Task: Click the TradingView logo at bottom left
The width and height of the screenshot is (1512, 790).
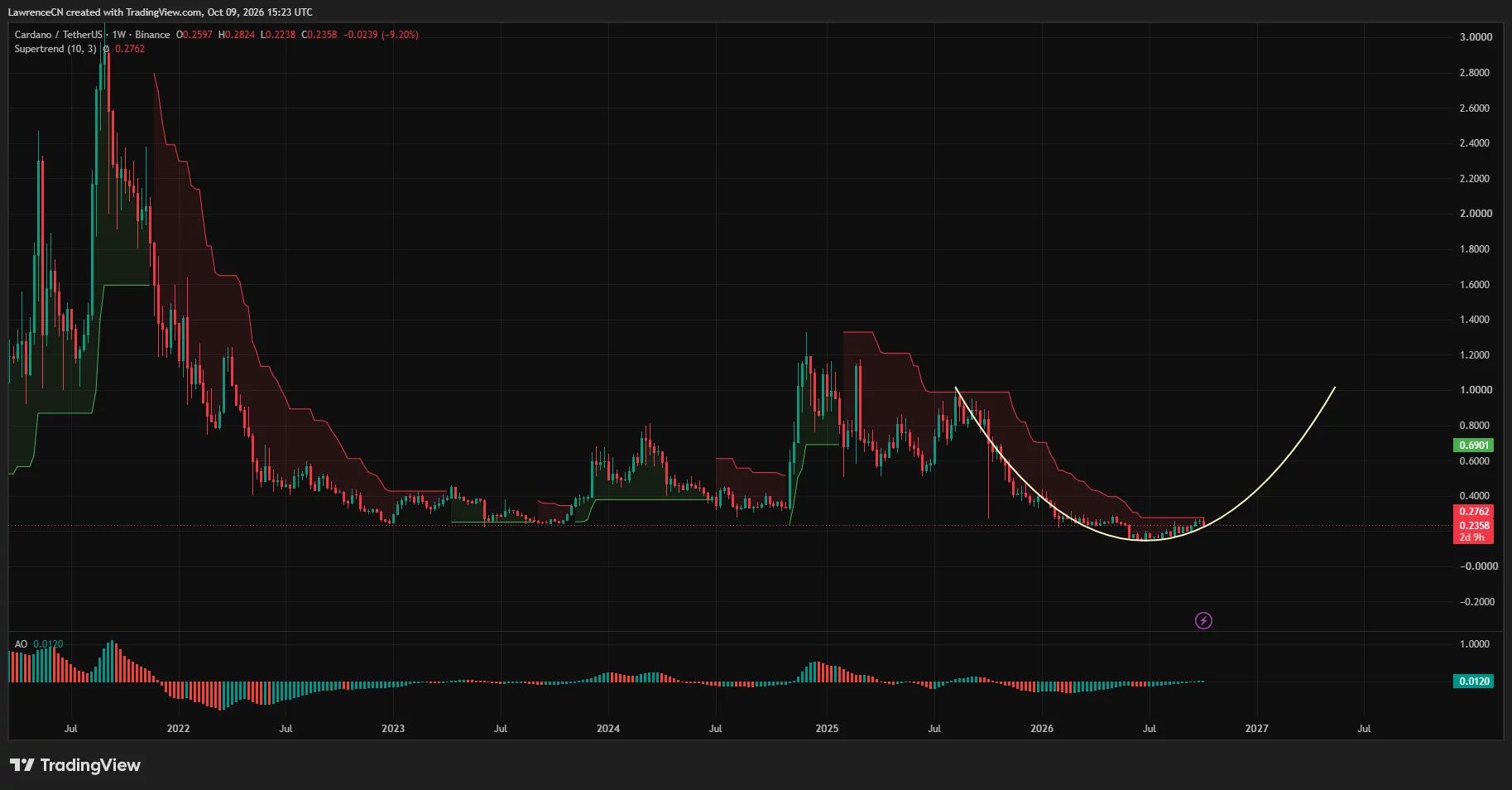Action: coord(75,765)
